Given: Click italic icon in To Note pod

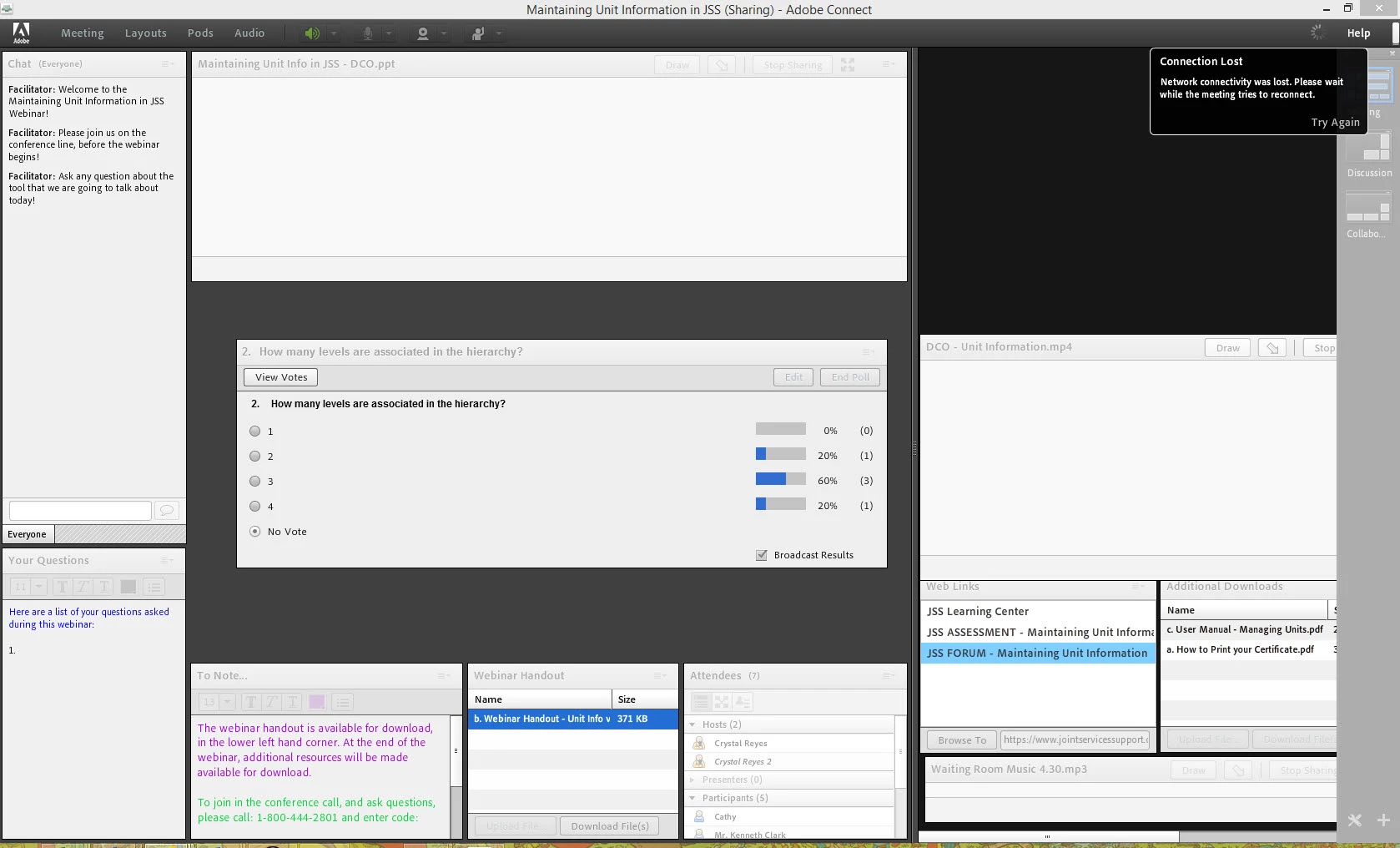Looking at the screenshot, I should click(271, 702).
